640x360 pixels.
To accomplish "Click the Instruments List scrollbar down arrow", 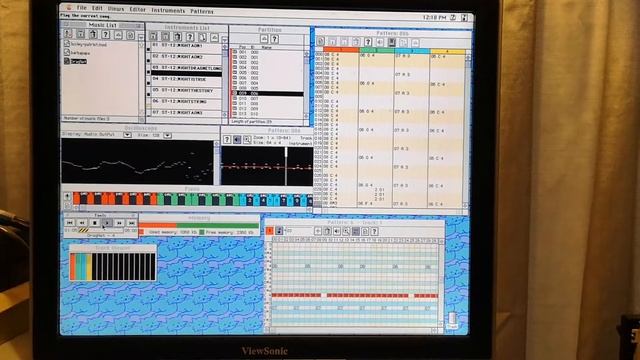I will 224,116.
